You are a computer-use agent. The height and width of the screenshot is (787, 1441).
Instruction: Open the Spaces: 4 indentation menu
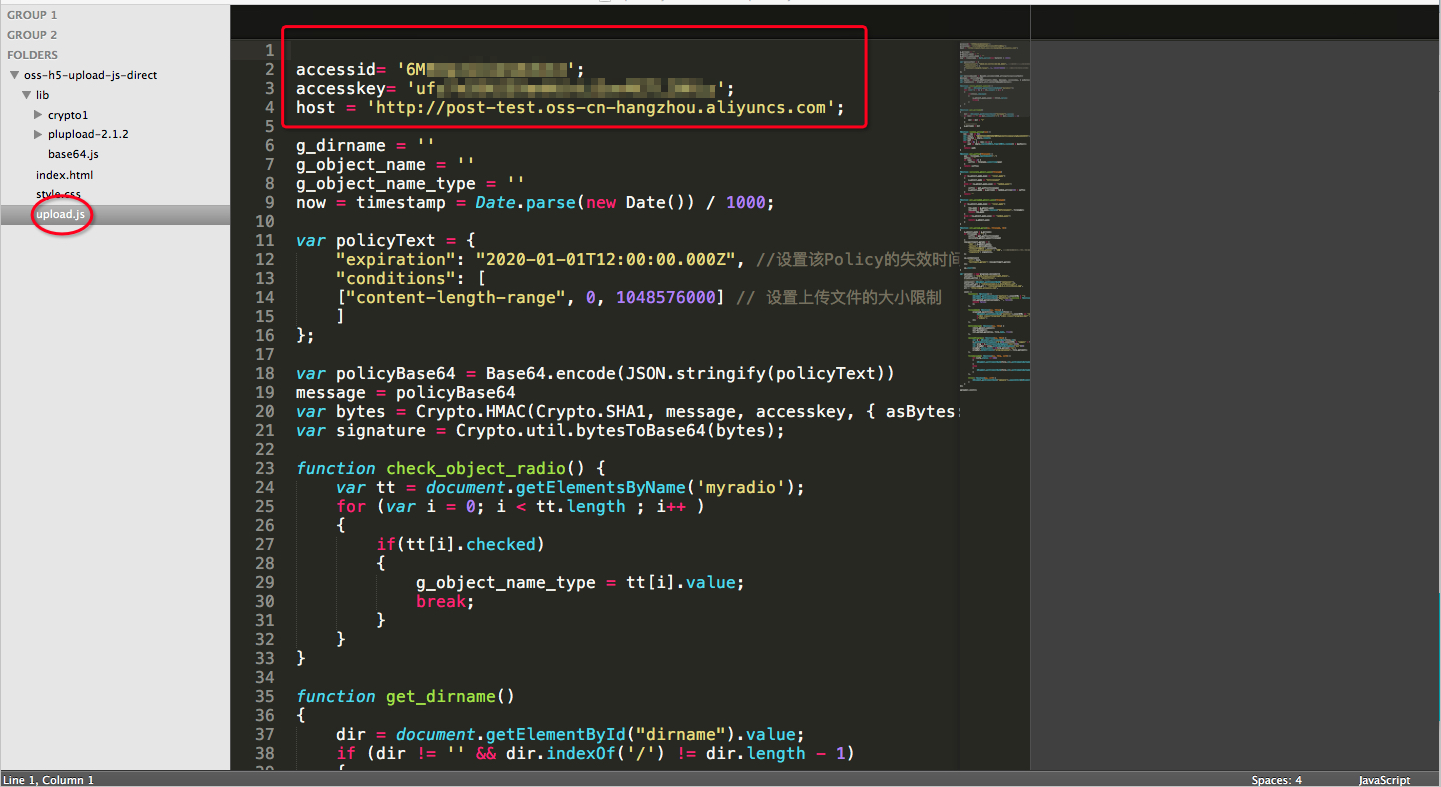pos(1276,780)
